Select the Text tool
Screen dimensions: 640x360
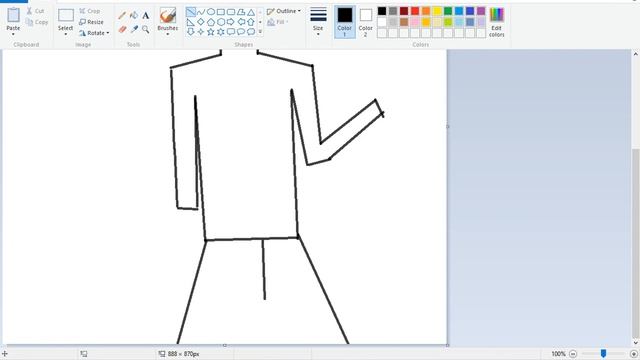click(146, 16)
